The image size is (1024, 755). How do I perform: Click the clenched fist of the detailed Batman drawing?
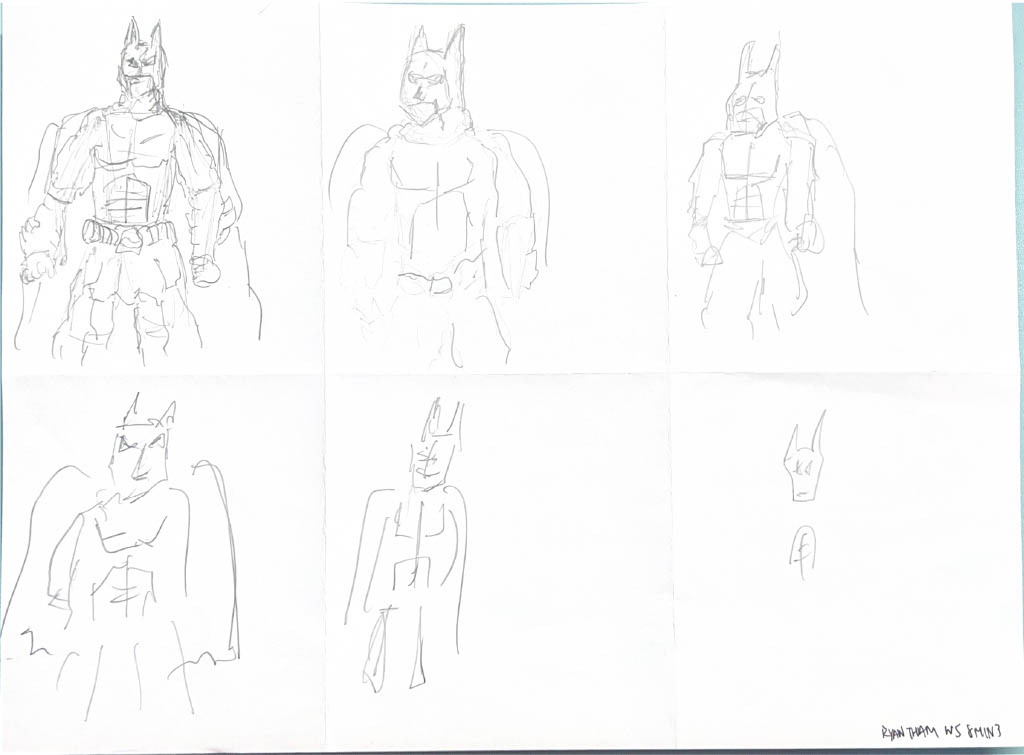205,270
